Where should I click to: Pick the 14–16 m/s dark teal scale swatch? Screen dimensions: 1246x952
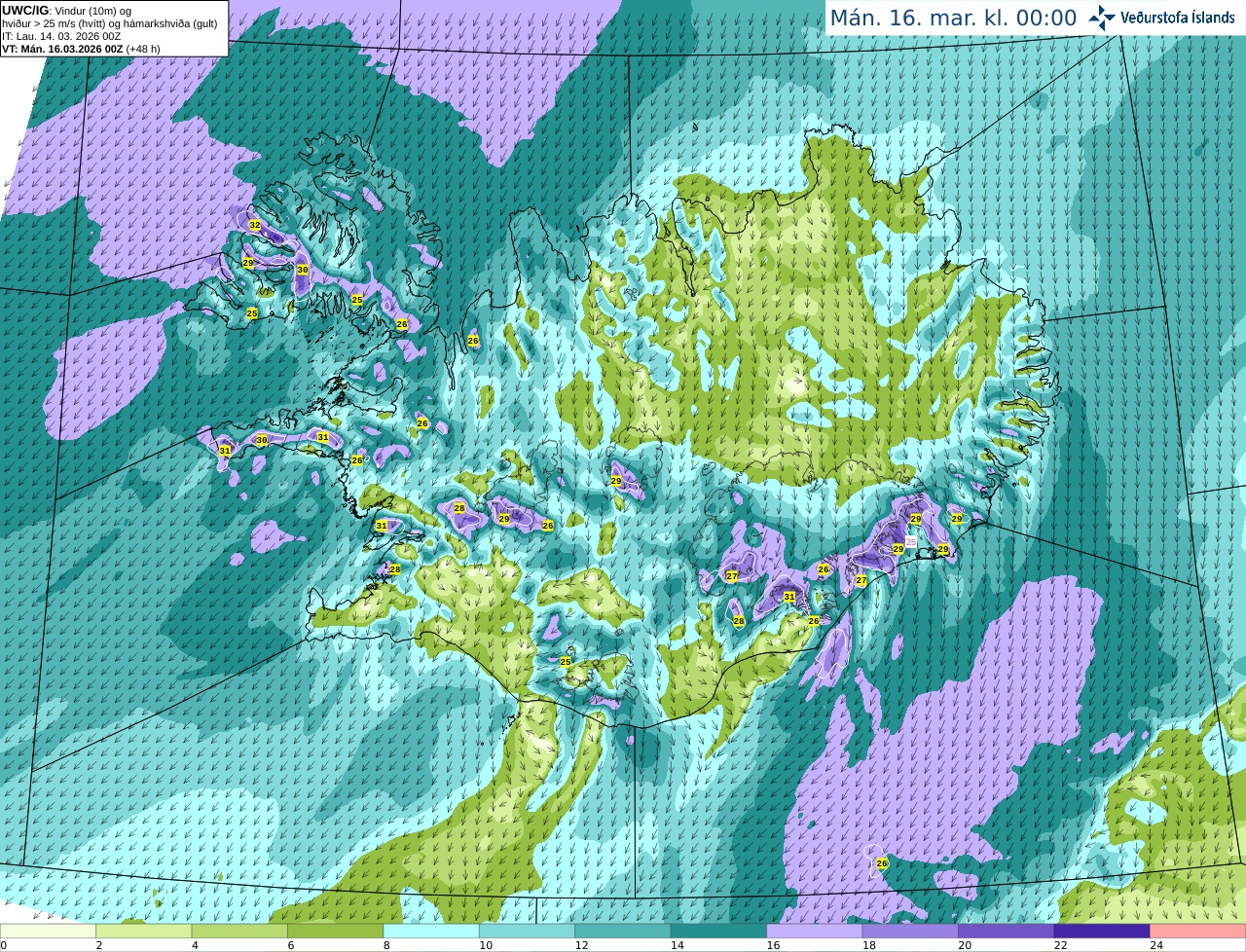coord(719,931)
